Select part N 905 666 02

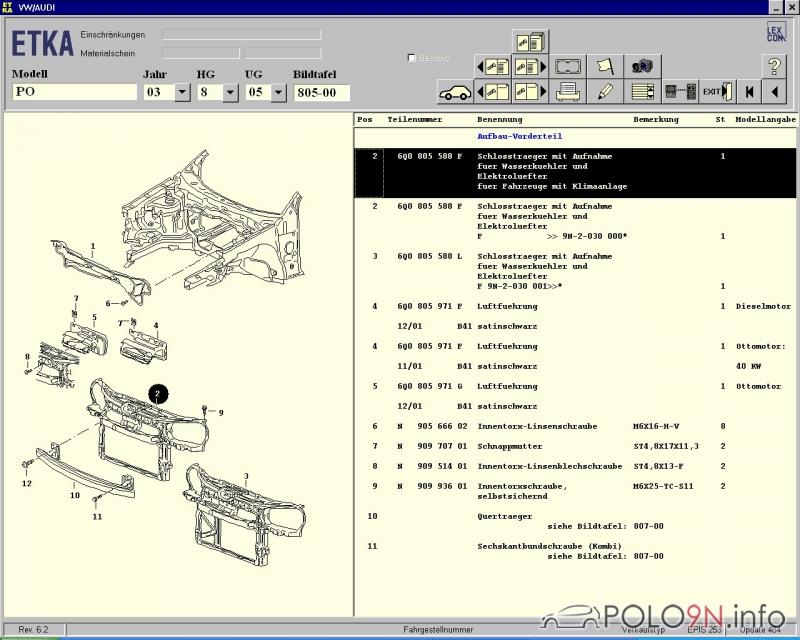tap(574, 426)
